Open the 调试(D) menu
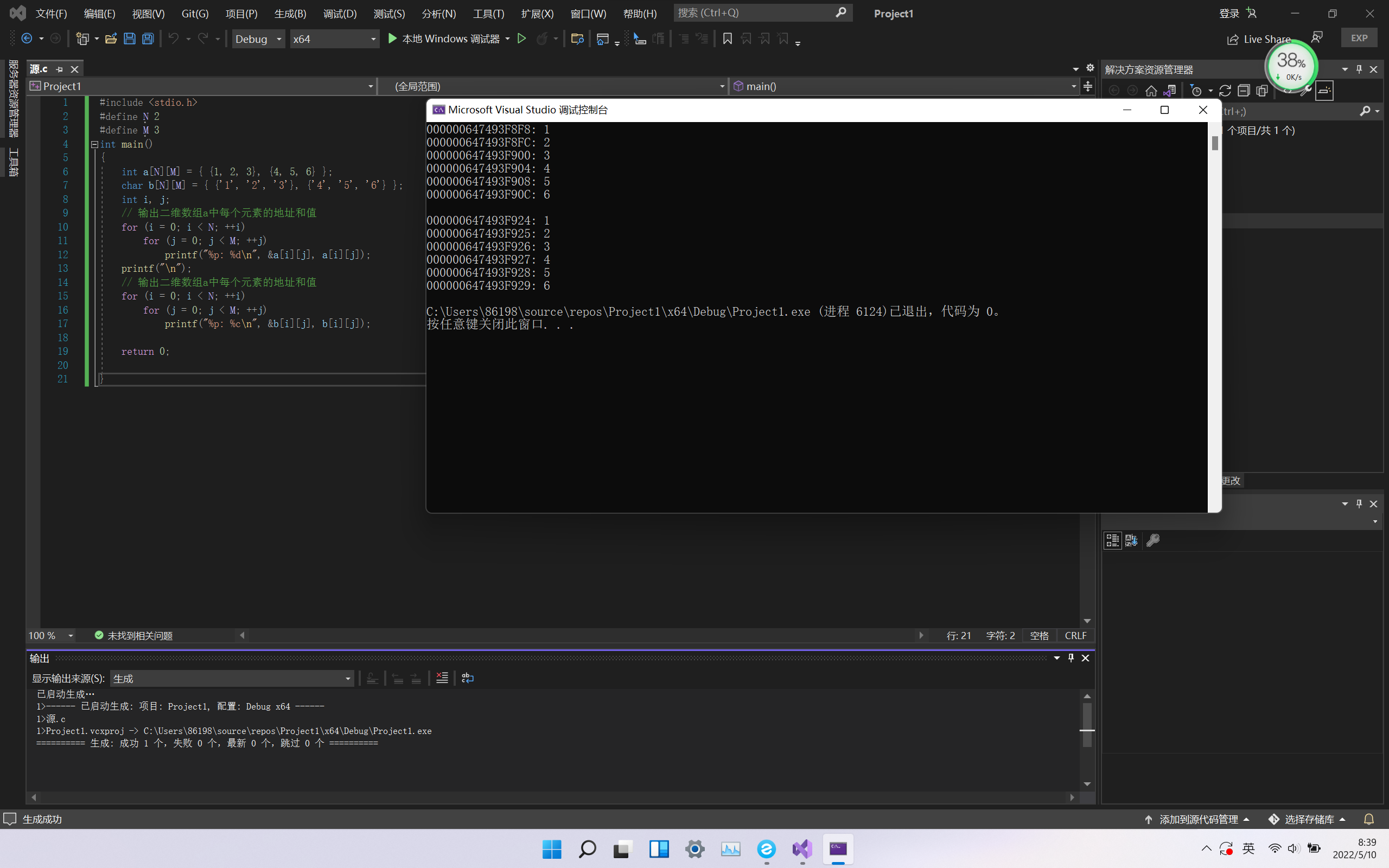 tap(340, 13)
